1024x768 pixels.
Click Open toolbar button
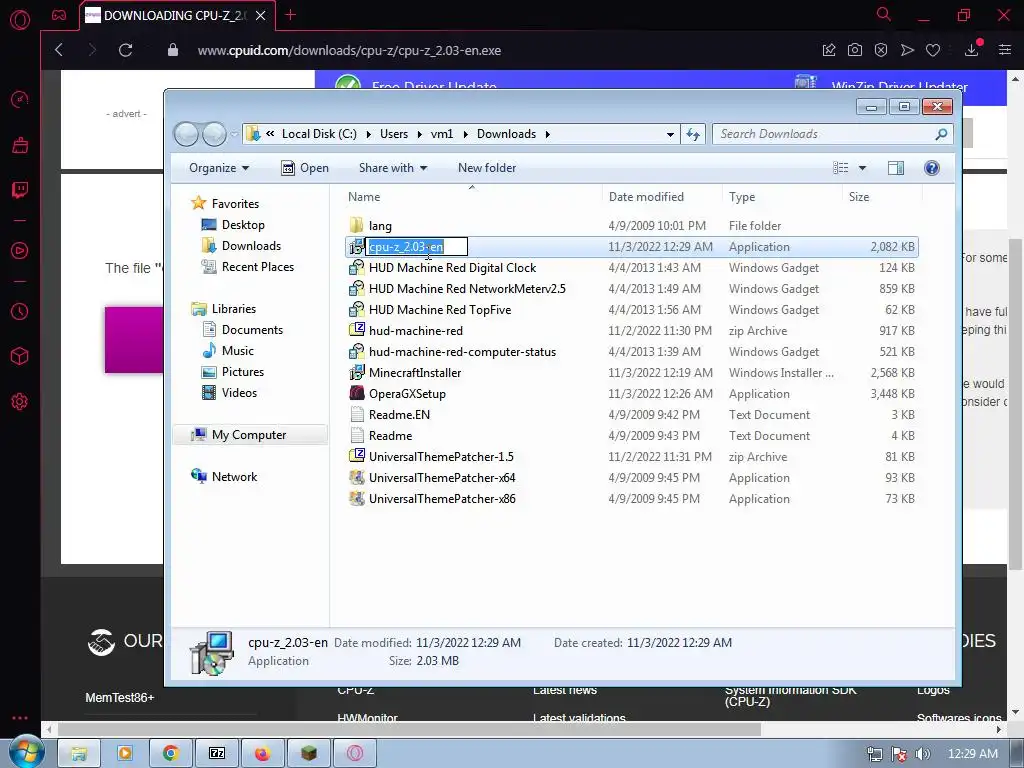point(305,168)
